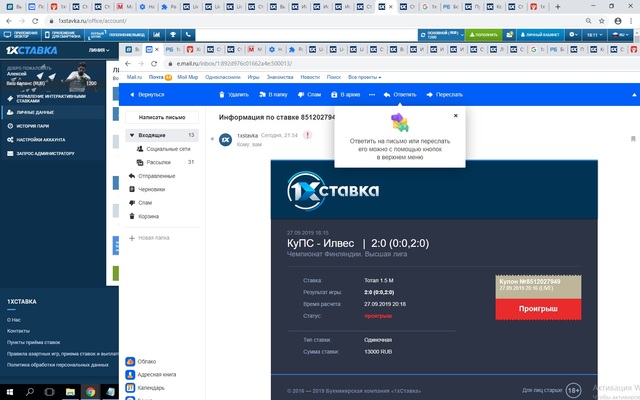The height and width of the screenshot is (400, 640).
Task: Open 'Mail.ru' portal link
Action: click(134, 77)
